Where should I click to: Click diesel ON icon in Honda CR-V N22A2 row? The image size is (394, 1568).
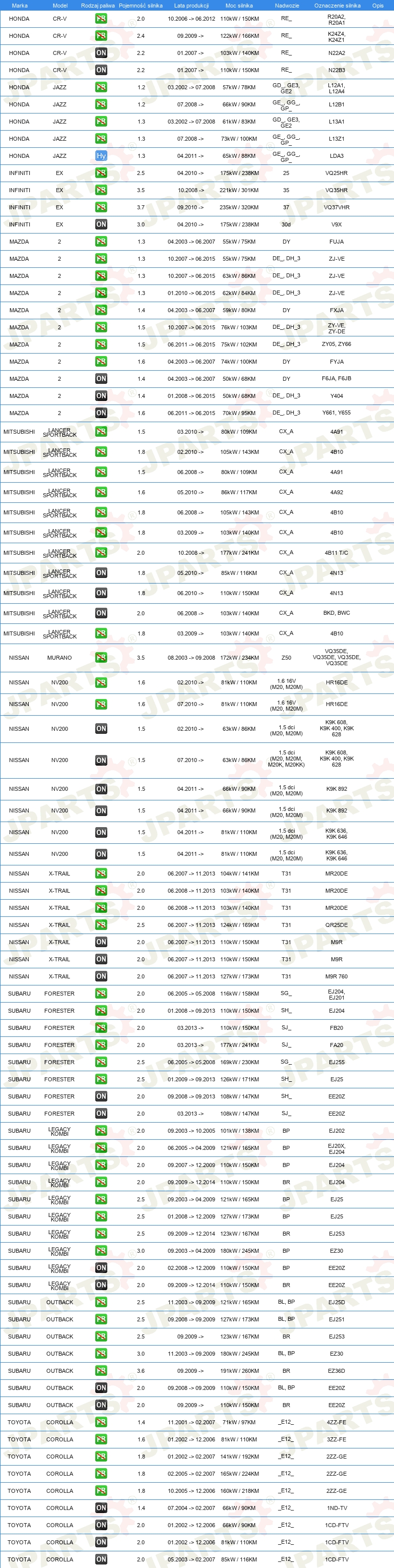pyautogui.click(x=101, y=53)
